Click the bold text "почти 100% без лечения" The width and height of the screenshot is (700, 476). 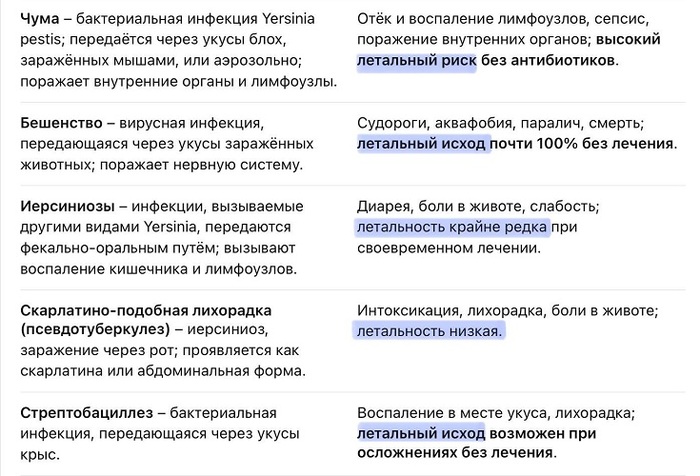[x=583, y=144]
